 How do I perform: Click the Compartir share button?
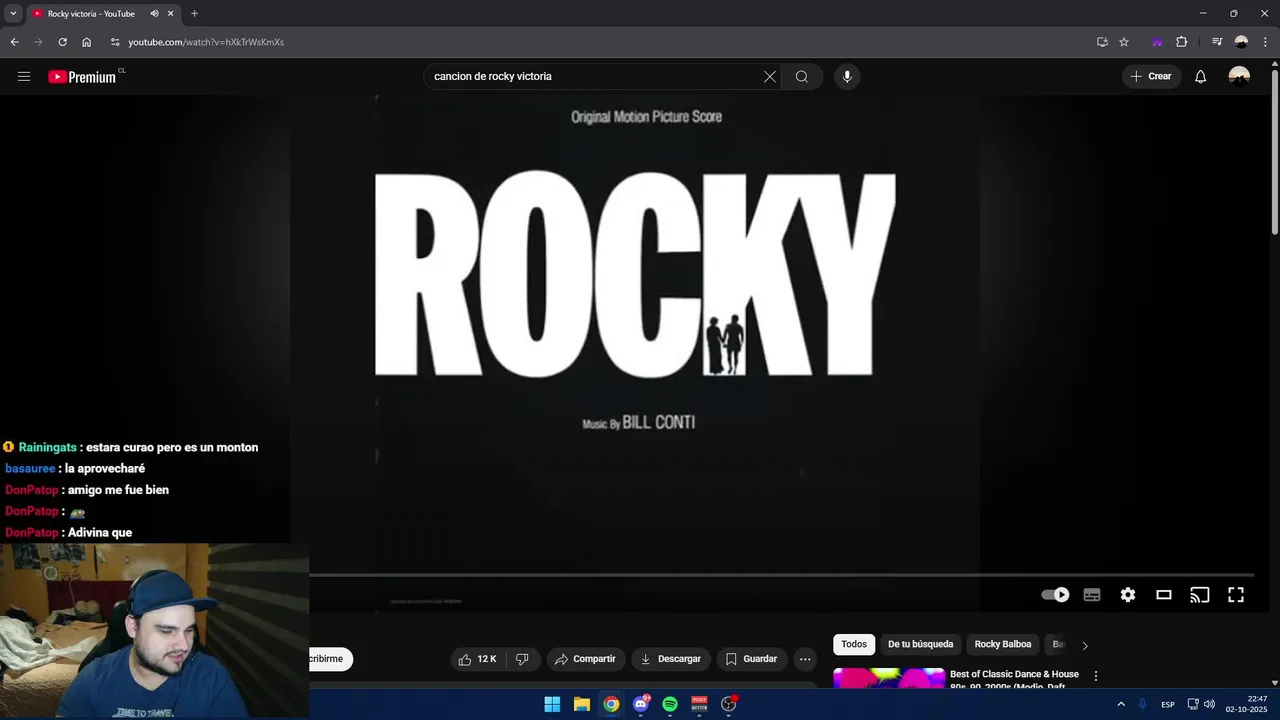[586, 659]
